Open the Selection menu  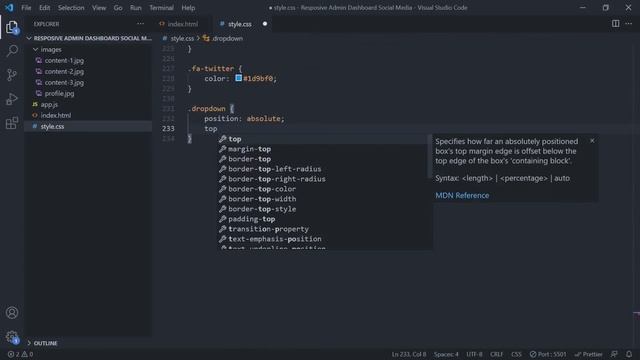71,8
